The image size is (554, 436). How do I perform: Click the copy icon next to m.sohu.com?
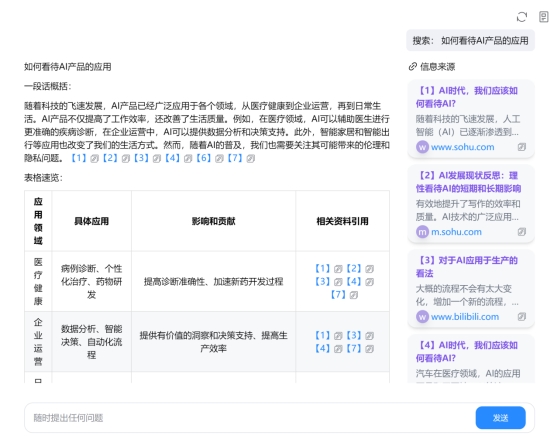(522, 232)
